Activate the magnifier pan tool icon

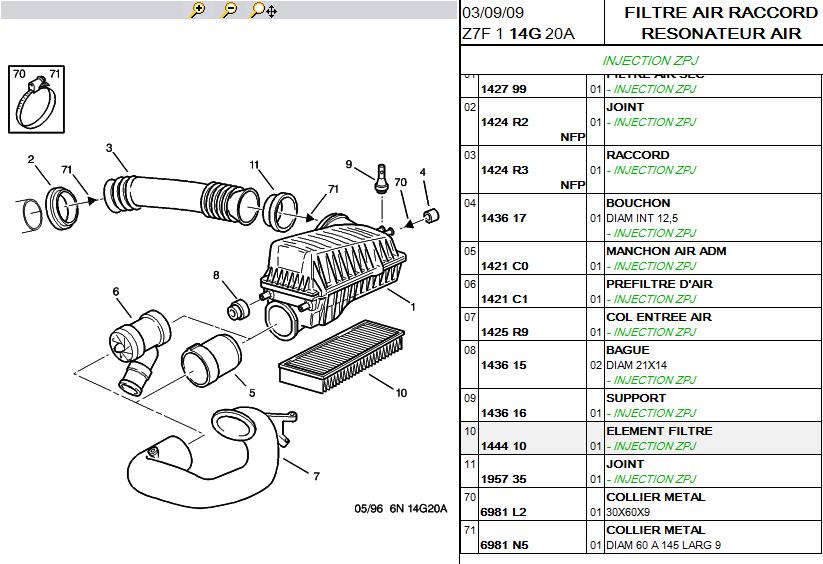(263, 11)
